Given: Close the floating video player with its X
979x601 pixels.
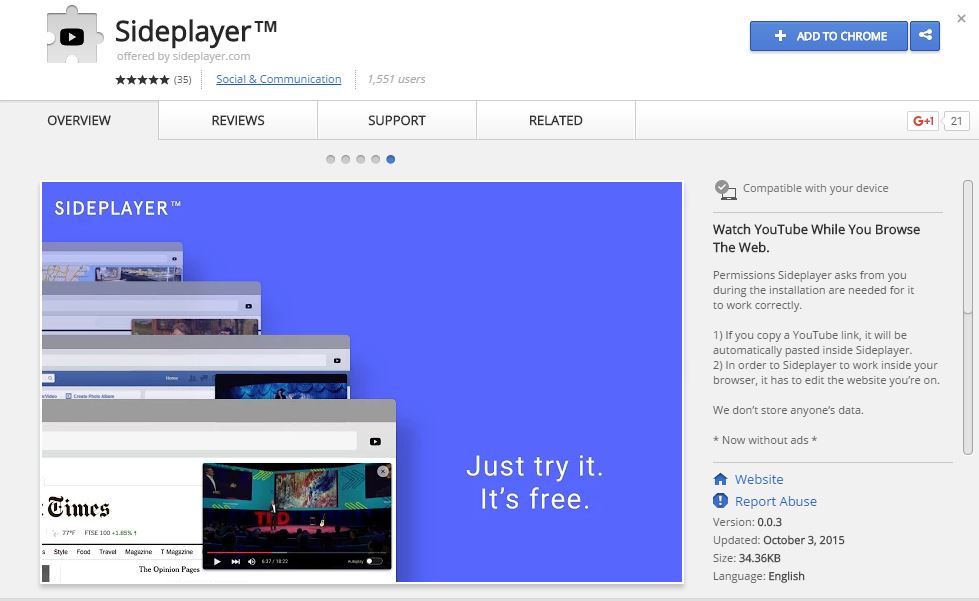Looking at the screenshot, I should [x=383, y=471].
